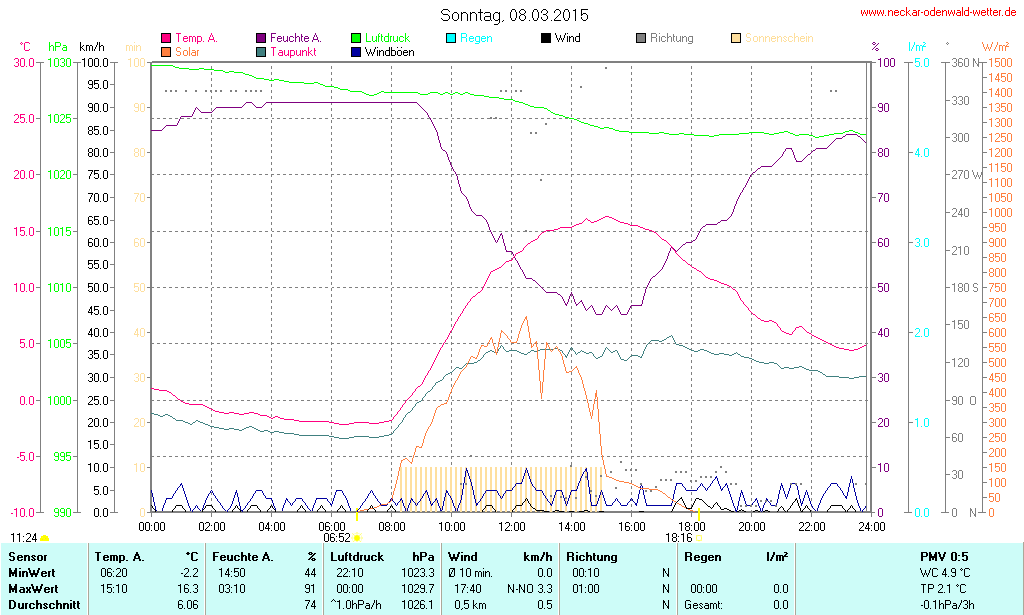Select the Sensor column header in table
This screenshot has width=1024, height=615.
pyautogui.click(x=27, y=556)
